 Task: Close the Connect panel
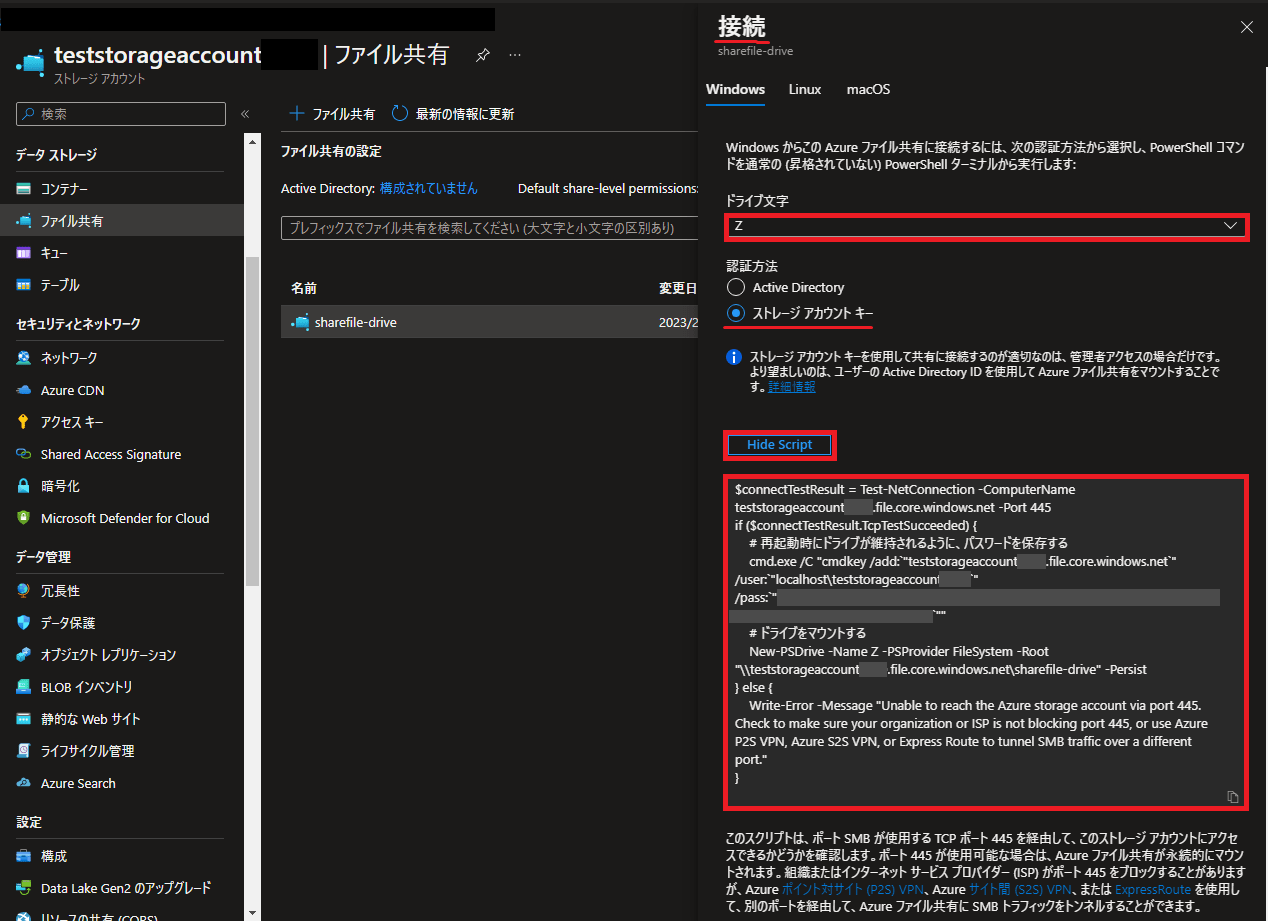pos(1246,28)
